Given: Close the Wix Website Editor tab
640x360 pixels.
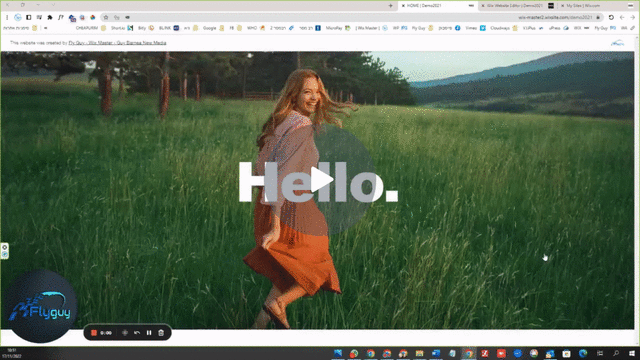Looking at the screenshot, I should [x=483, y=6].
